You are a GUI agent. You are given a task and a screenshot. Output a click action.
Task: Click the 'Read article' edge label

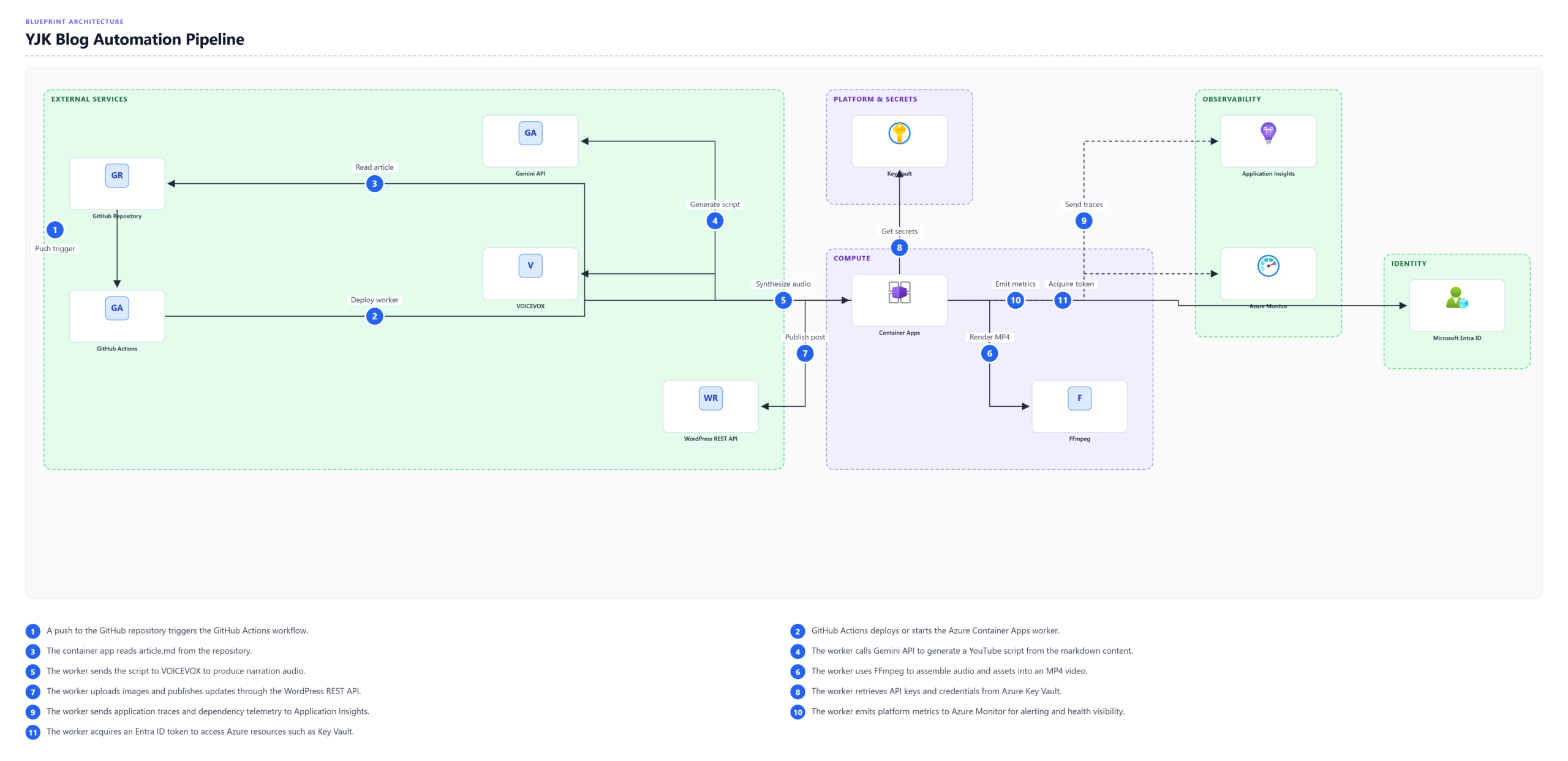374,167
